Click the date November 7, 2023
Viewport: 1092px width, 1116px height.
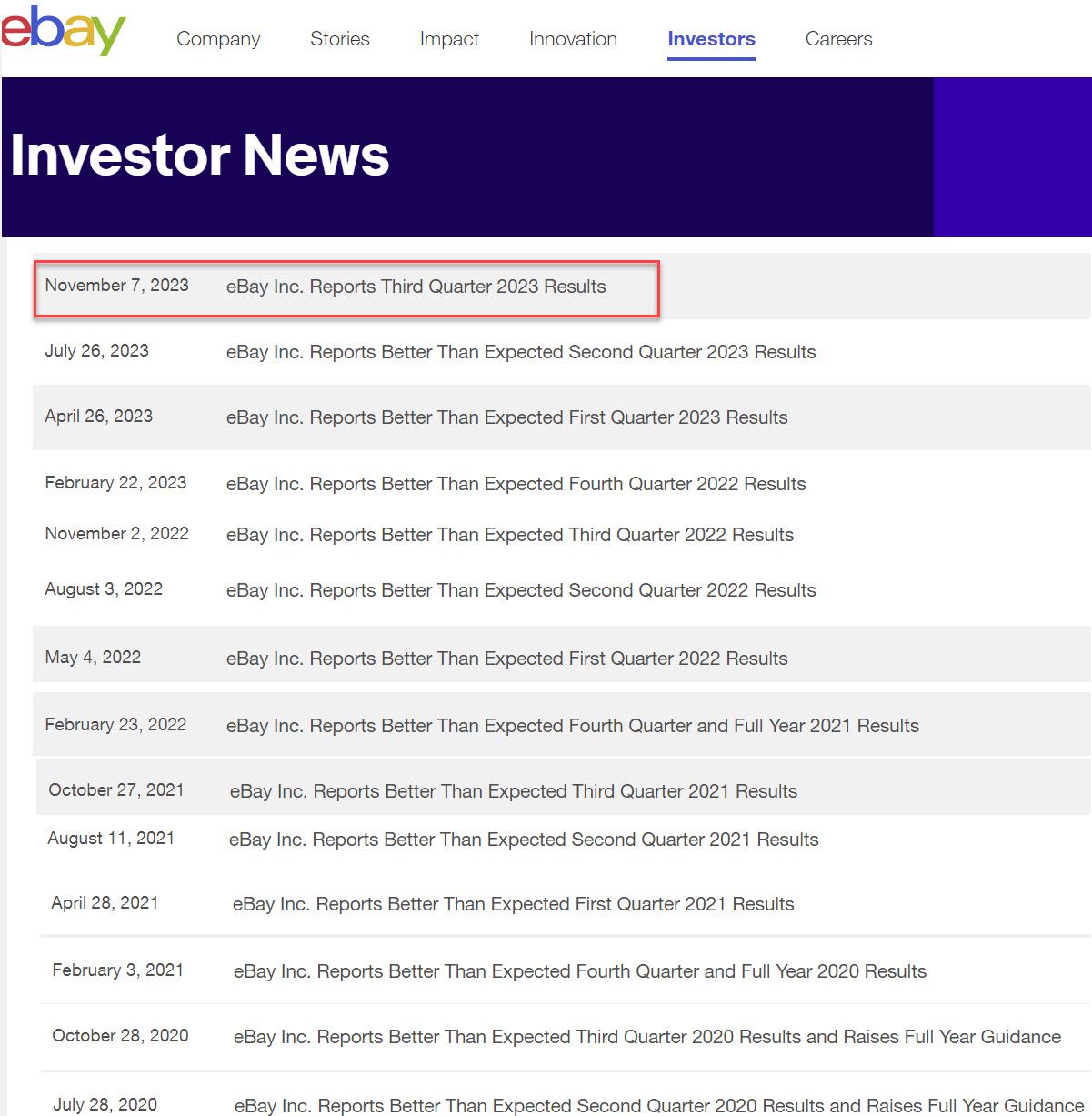[x=117, y=286]
